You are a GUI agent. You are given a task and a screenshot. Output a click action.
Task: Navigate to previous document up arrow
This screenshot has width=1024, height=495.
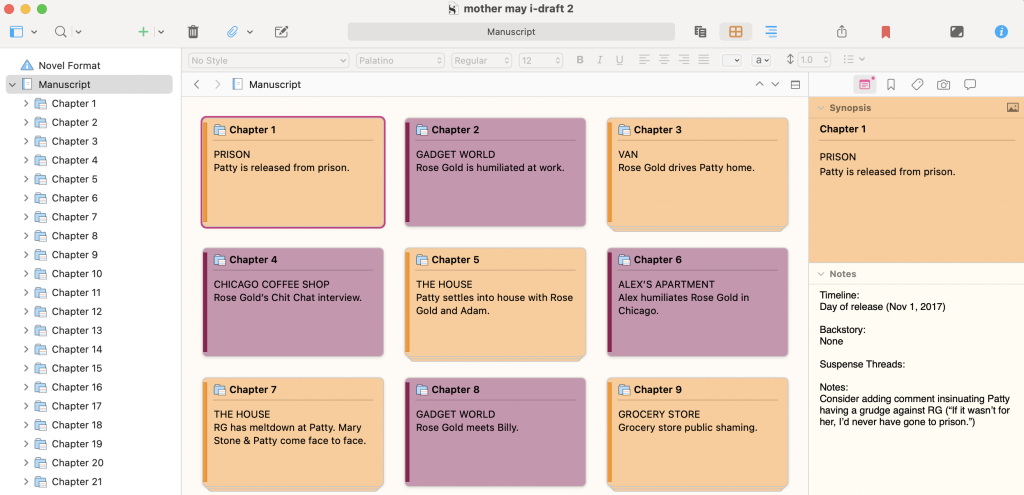[759, 84]
